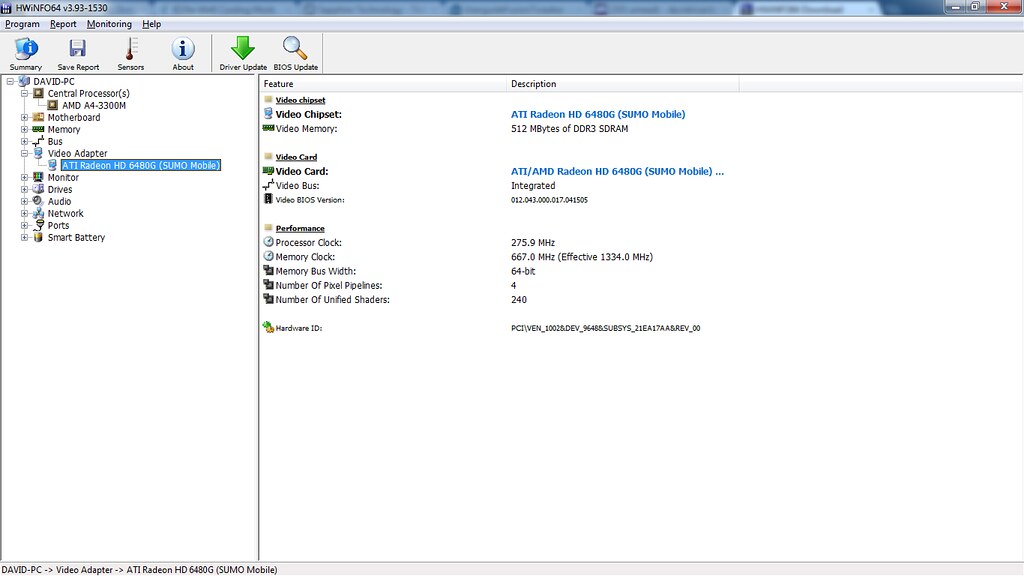Click the Central Processor(s) chip icon
This screenshot has width=1024, height=576.
pos(39,93)
